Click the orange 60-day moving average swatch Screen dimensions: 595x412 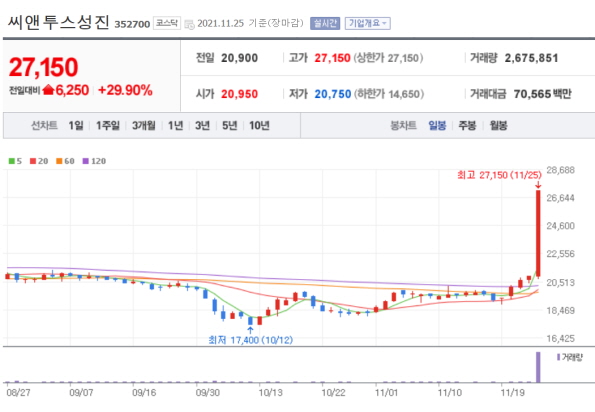59,161
